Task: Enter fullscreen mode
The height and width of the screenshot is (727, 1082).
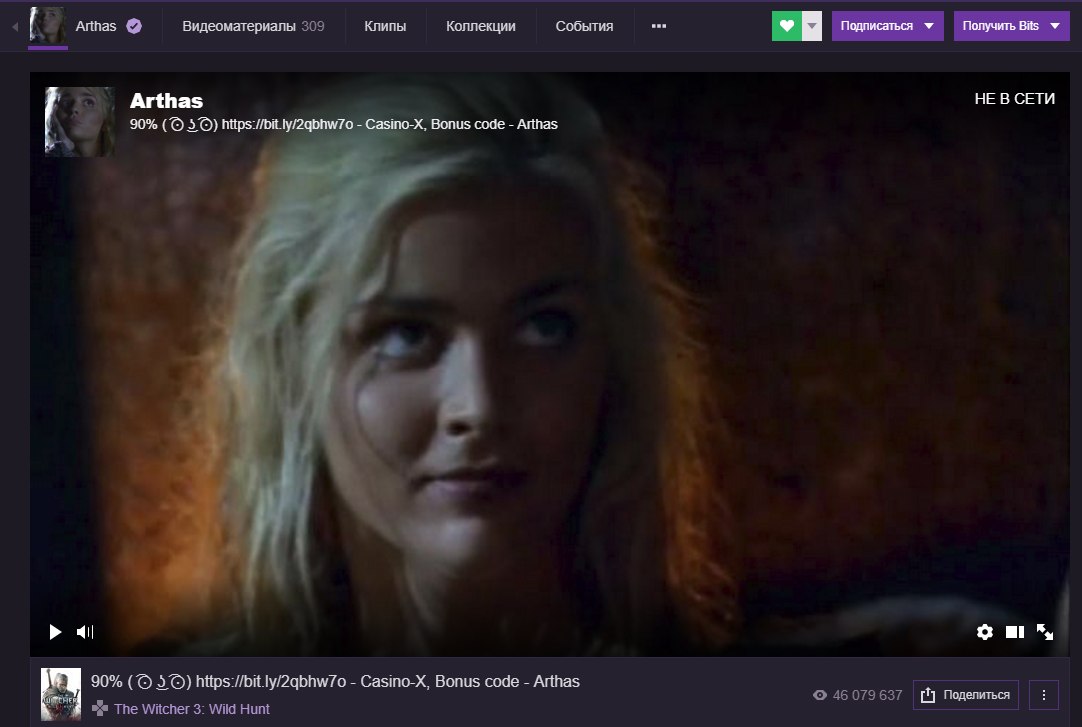Action: pos(1045,632)
